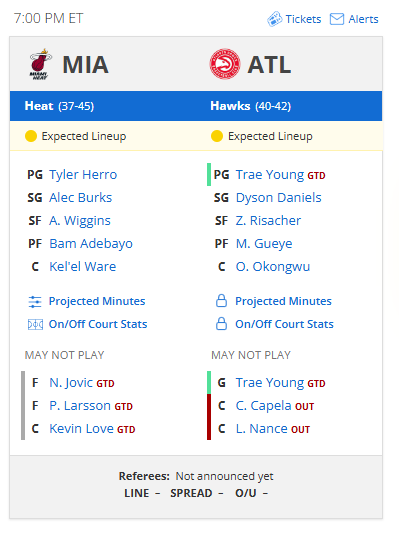Click the Tickets ticket icon

275,19
